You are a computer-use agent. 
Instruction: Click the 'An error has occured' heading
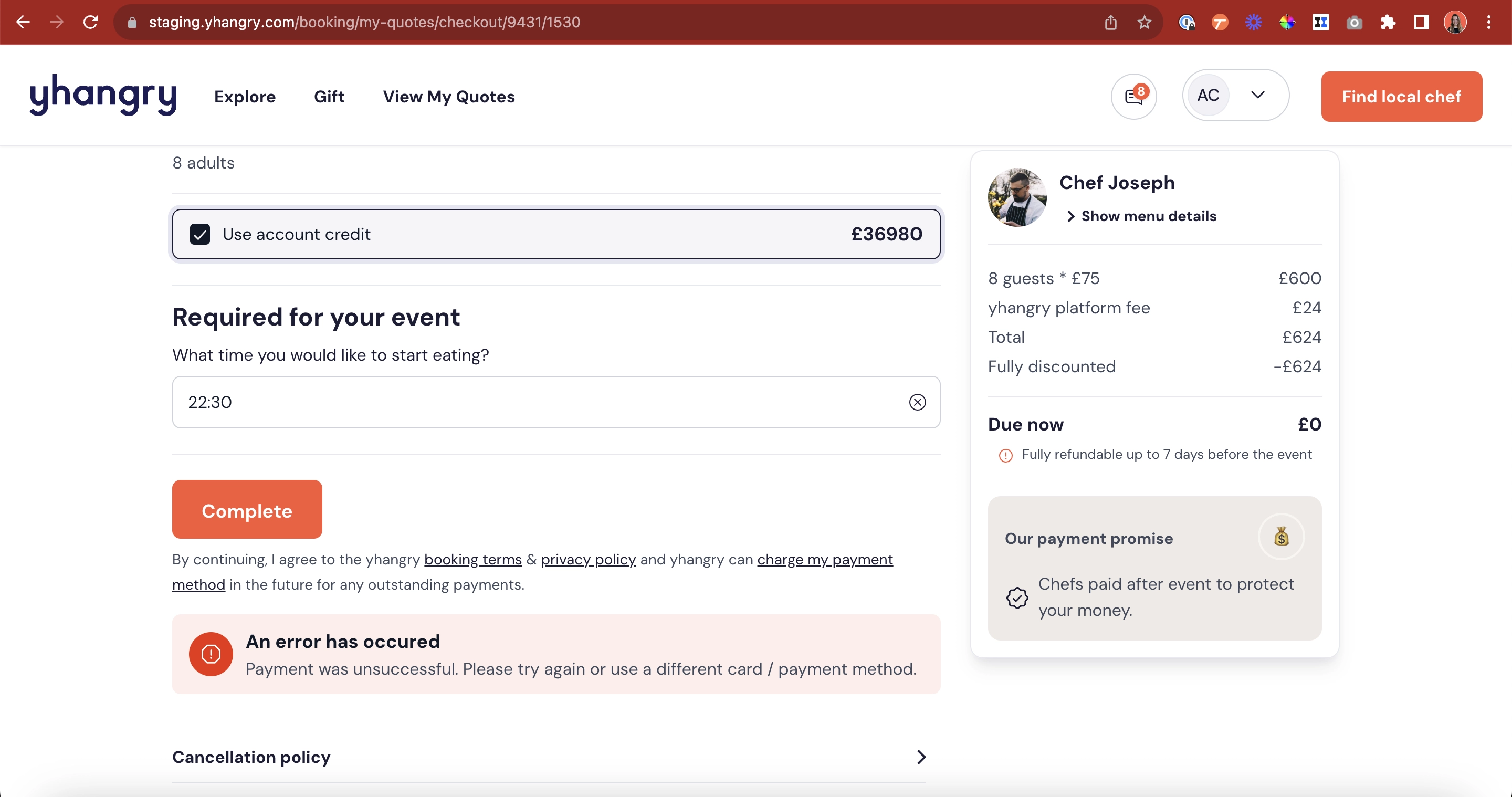pos(343,642)
